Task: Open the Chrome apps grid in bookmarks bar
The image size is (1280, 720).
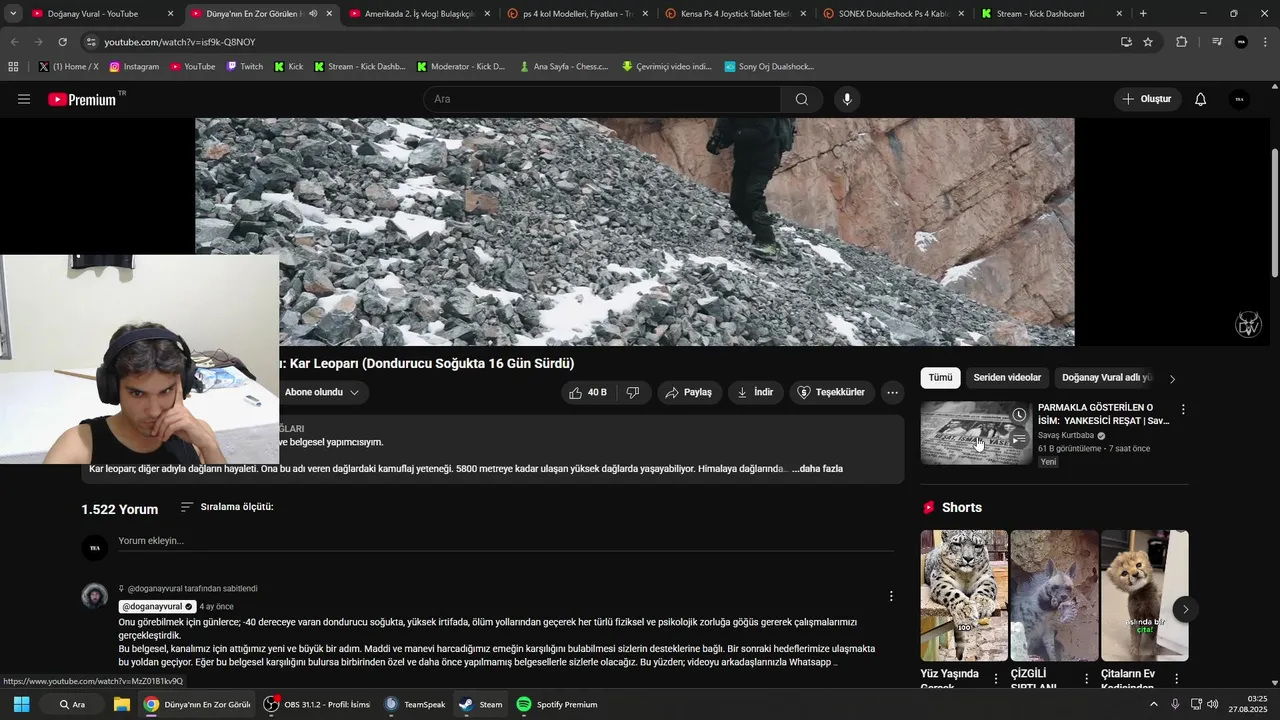Action: click(x=13, y=66)
